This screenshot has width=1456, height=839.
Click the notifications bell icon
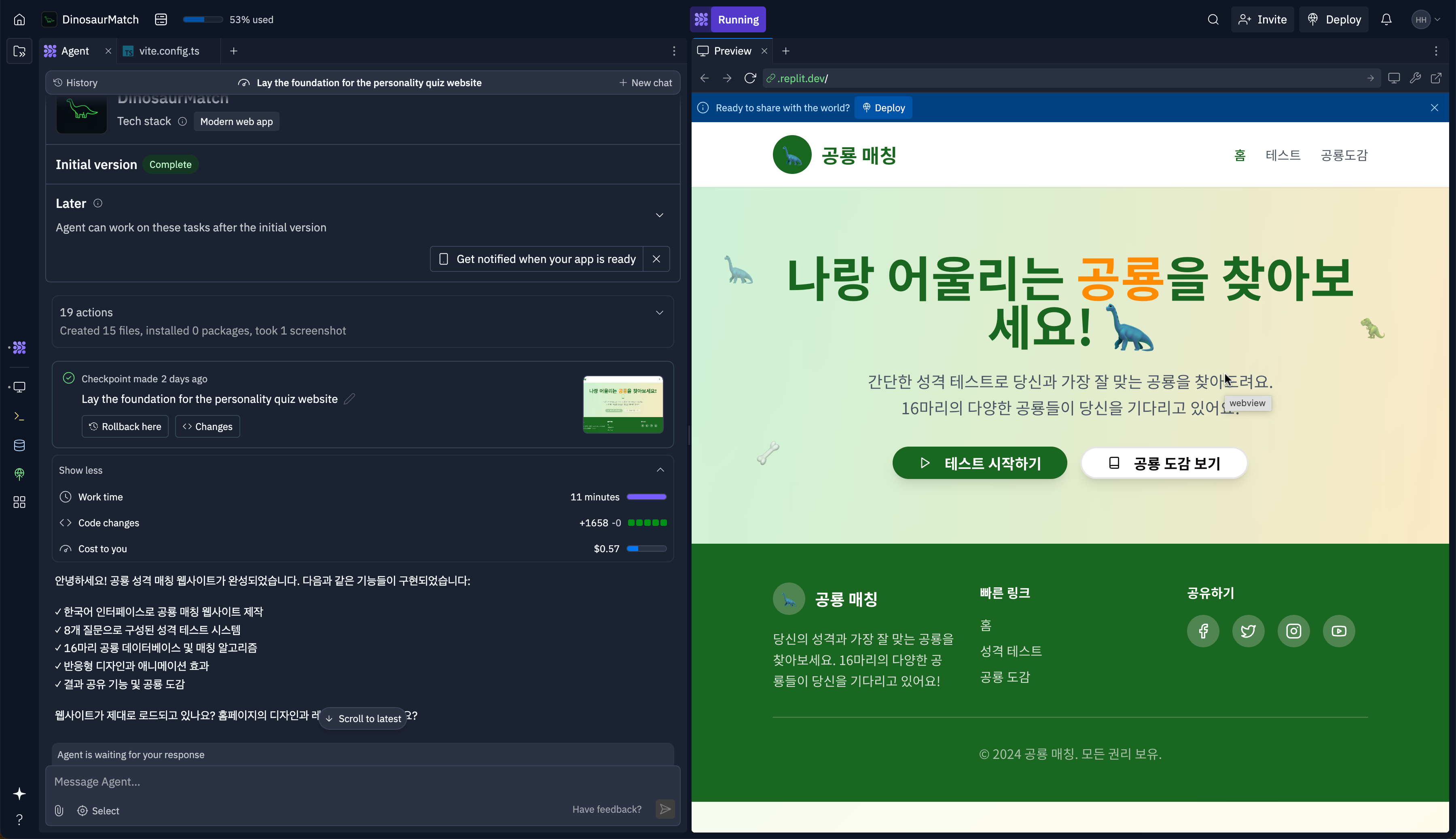[1386, 19]
